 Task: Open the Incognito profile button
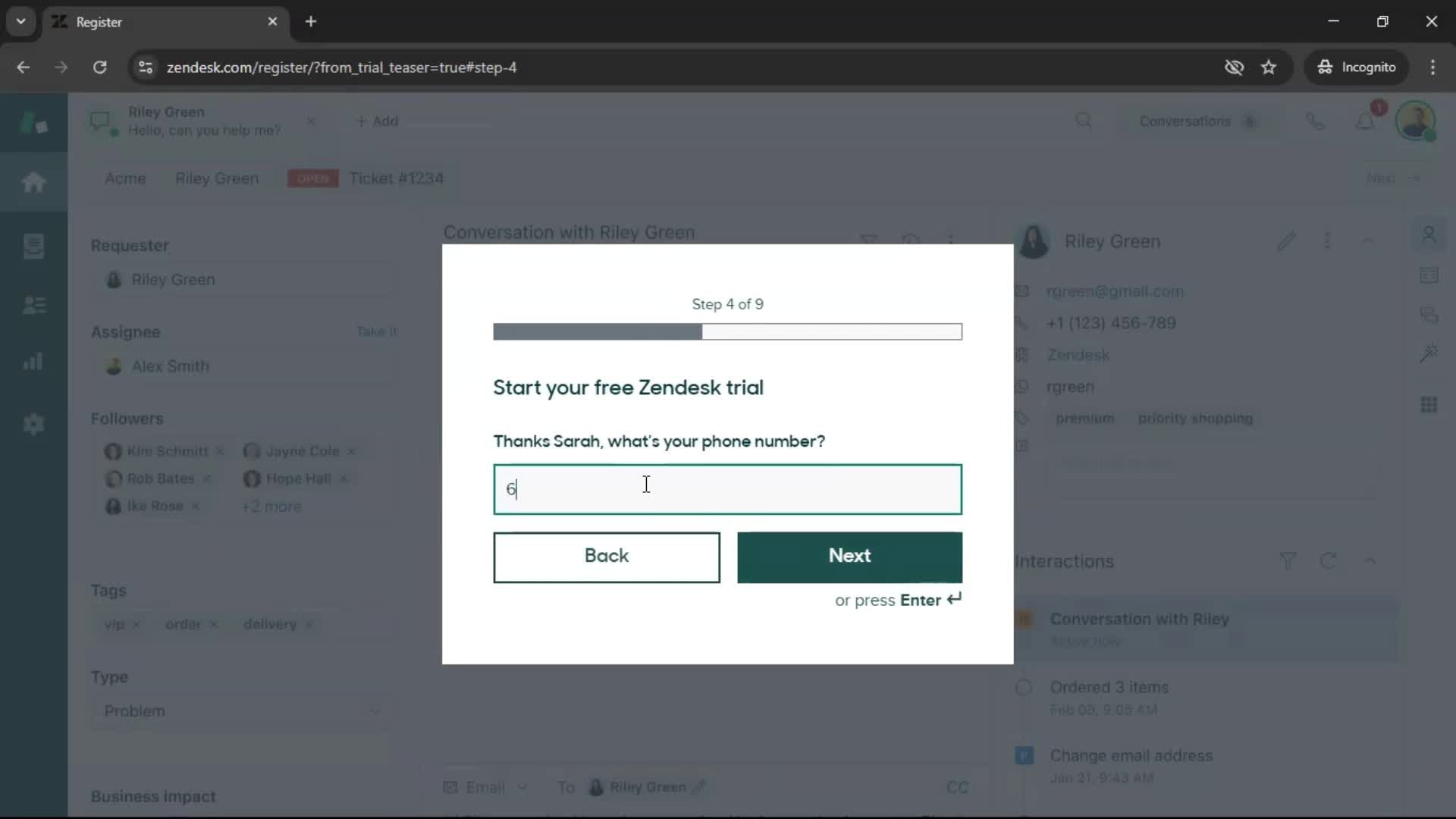click(x=1357, y=67)
